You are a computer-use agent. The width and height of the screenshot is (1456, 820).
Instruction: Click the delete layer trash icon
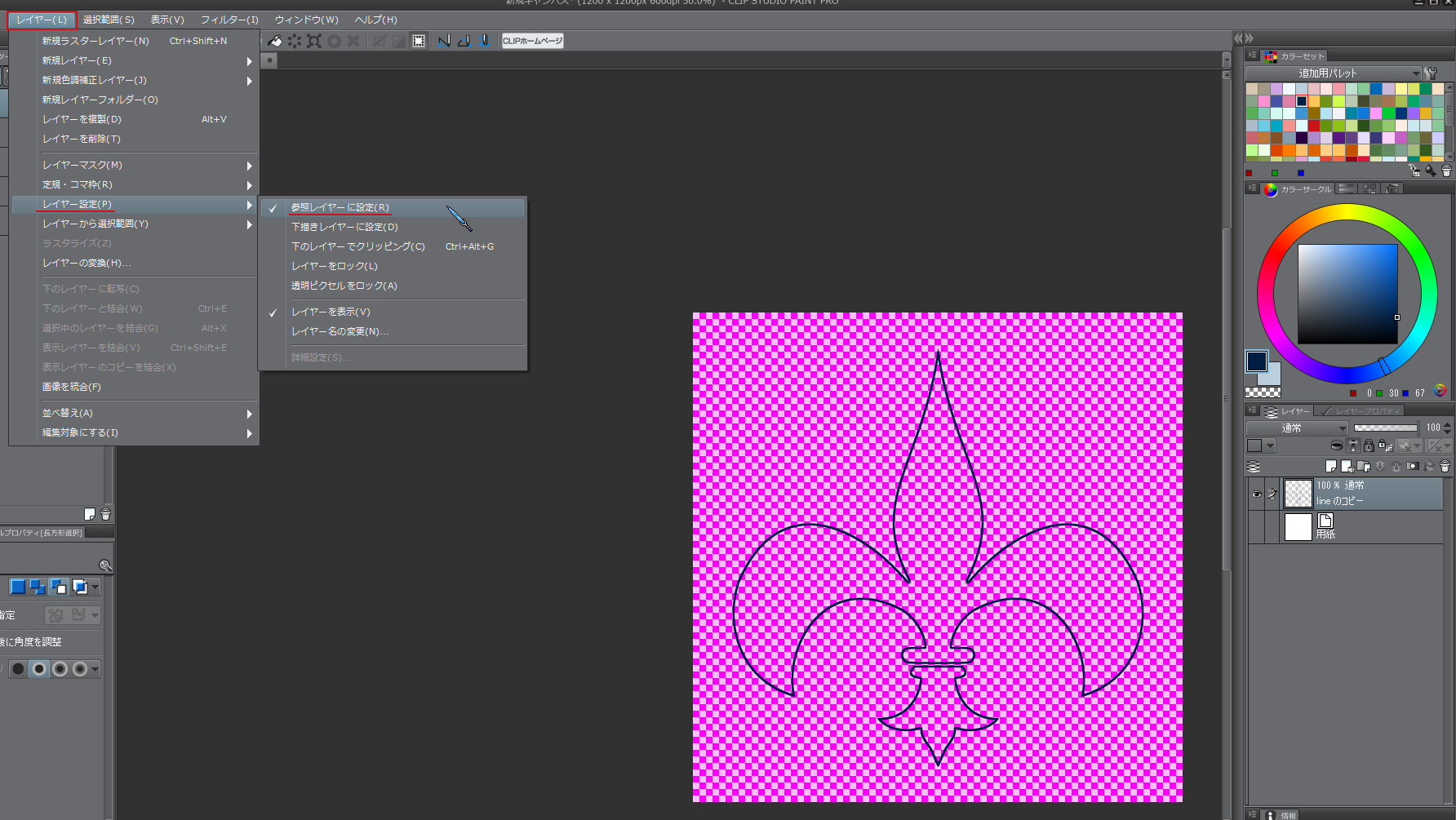(x=1445, y=467)
